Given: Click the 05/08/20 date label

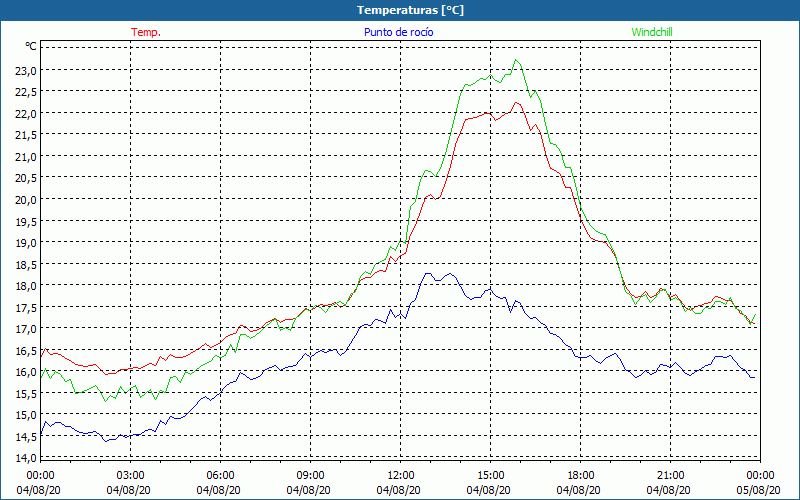Looking at the screenshot, I should pos(757,490).
